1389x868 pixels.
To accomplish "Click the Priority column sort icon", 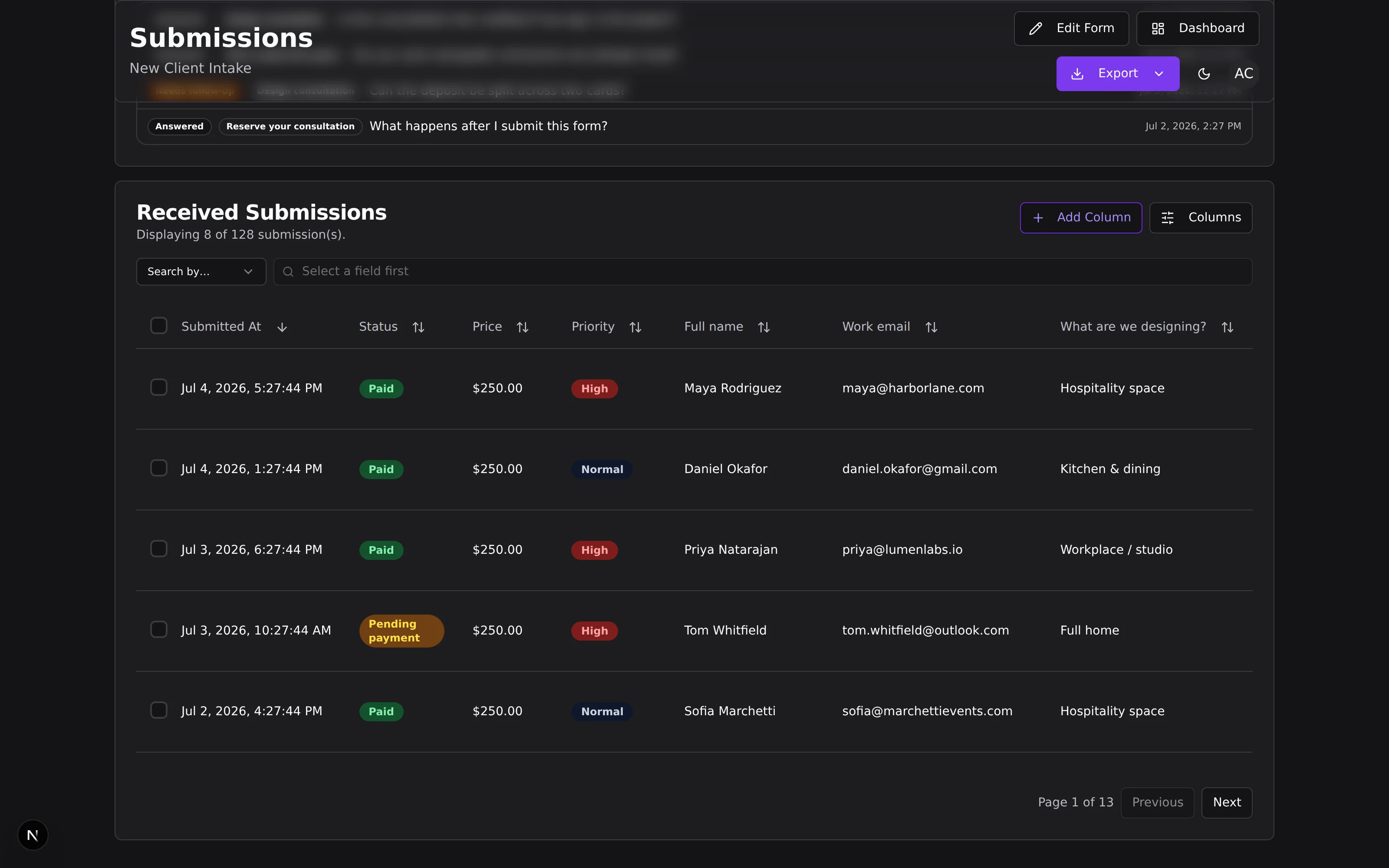I will pos(635,327).
